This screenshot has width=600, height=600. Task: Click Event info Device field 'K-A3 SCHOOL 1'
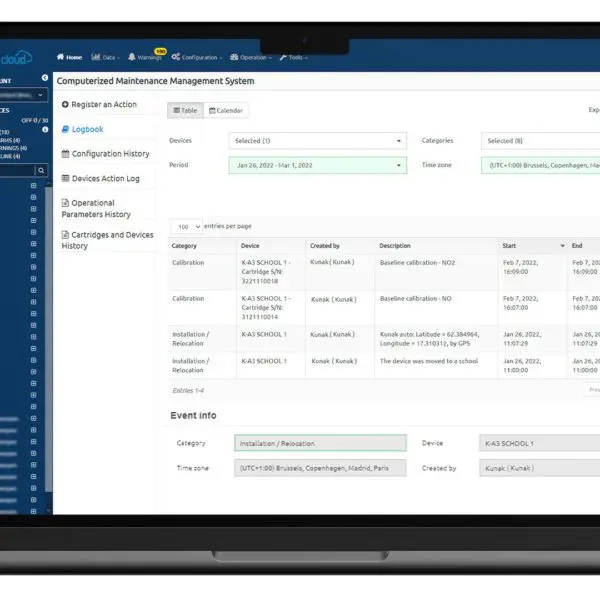540,443
